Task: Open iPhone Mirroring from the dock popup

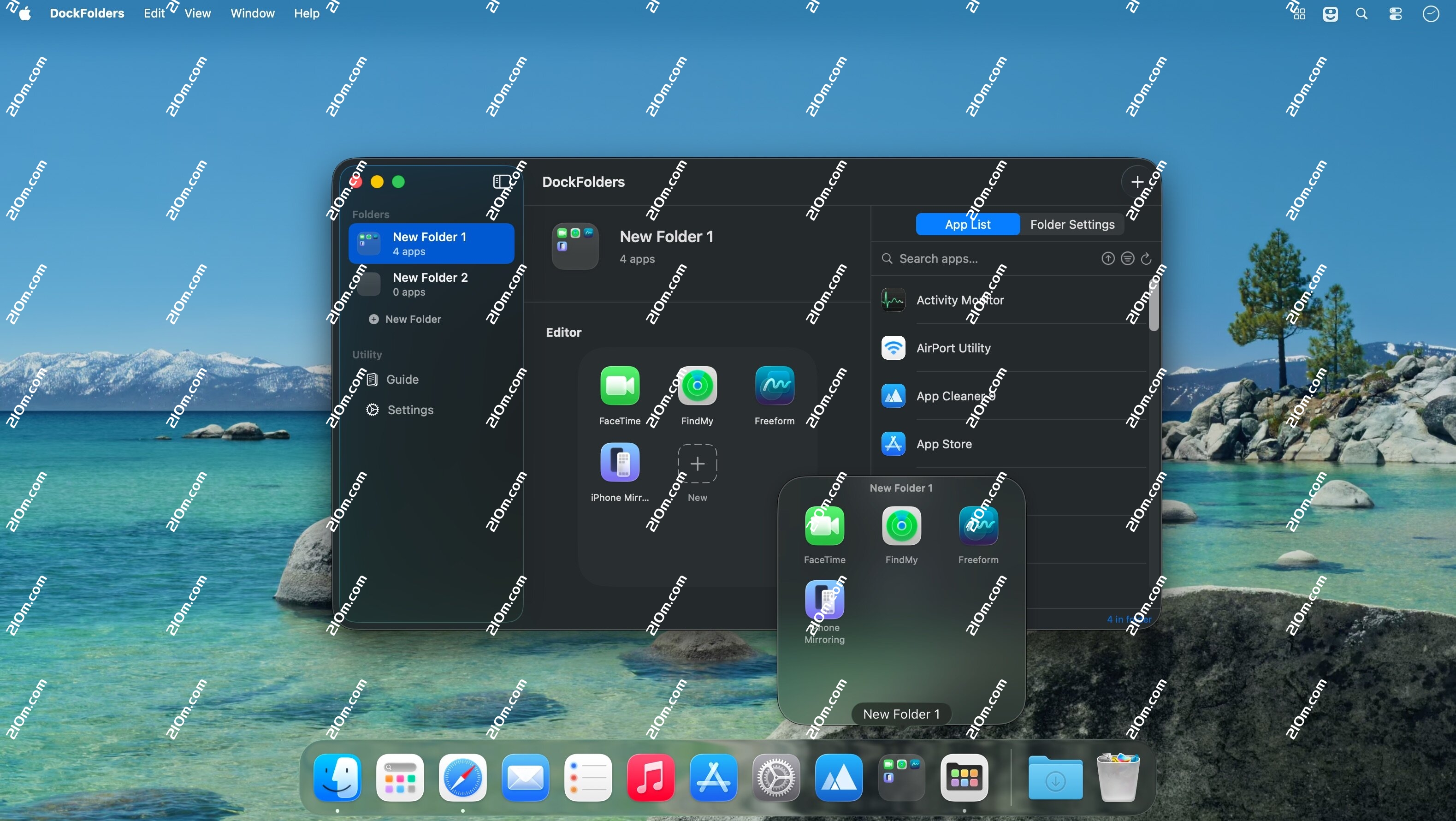Action: tap(825, 599)
